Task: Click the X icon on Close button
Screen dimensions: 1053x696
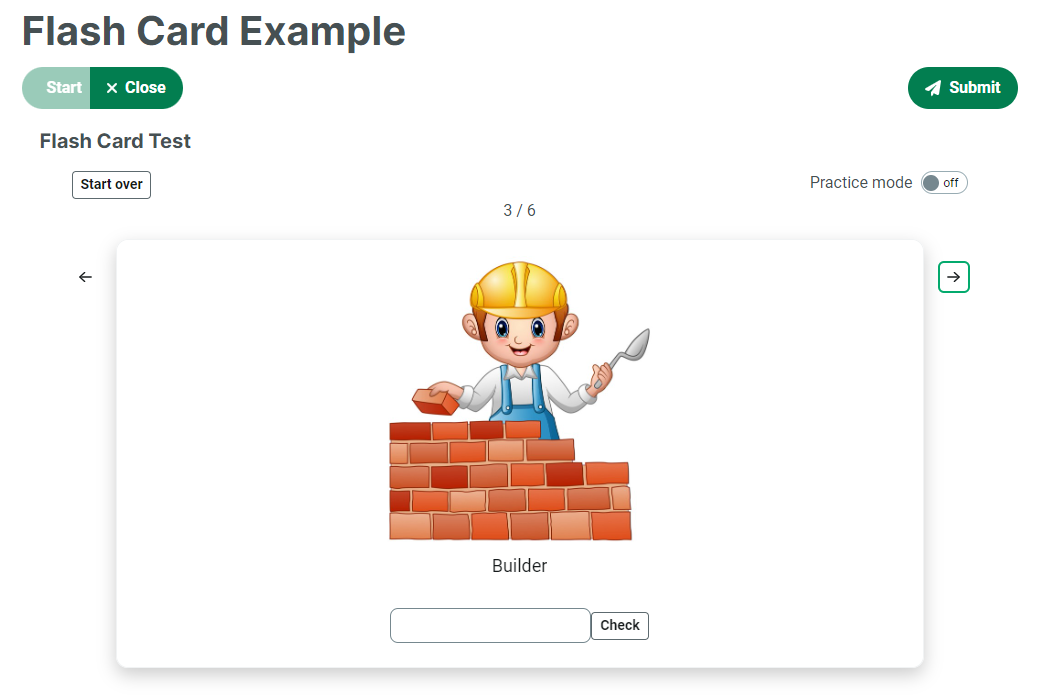Action: point(112,88)
